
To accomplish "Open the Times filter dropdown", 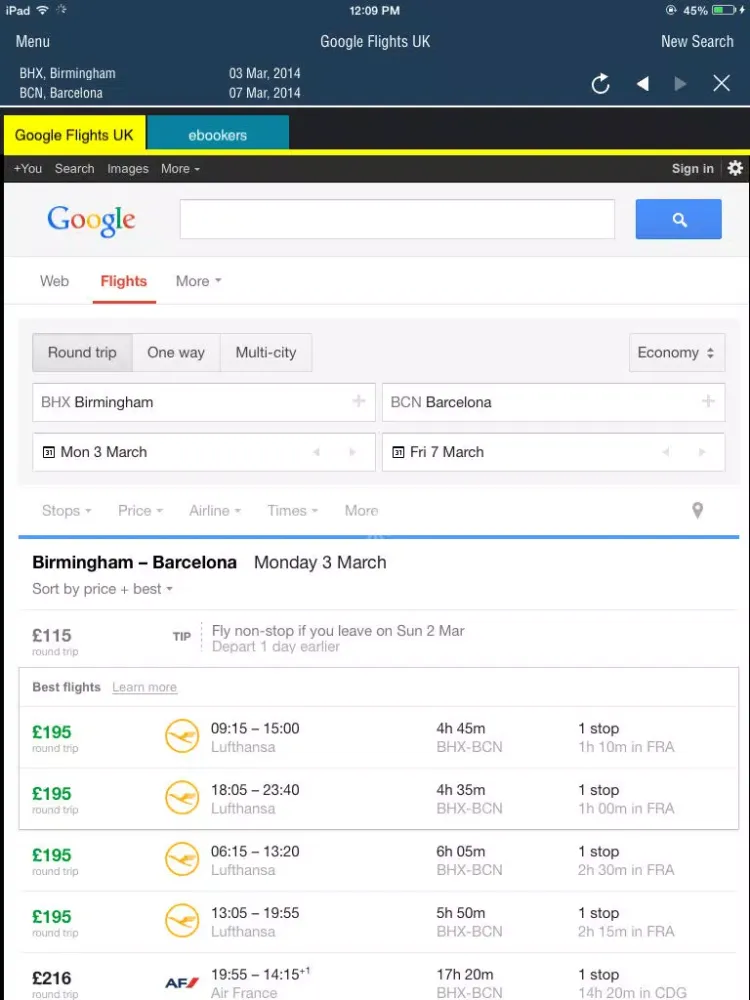I will (293, 510).
